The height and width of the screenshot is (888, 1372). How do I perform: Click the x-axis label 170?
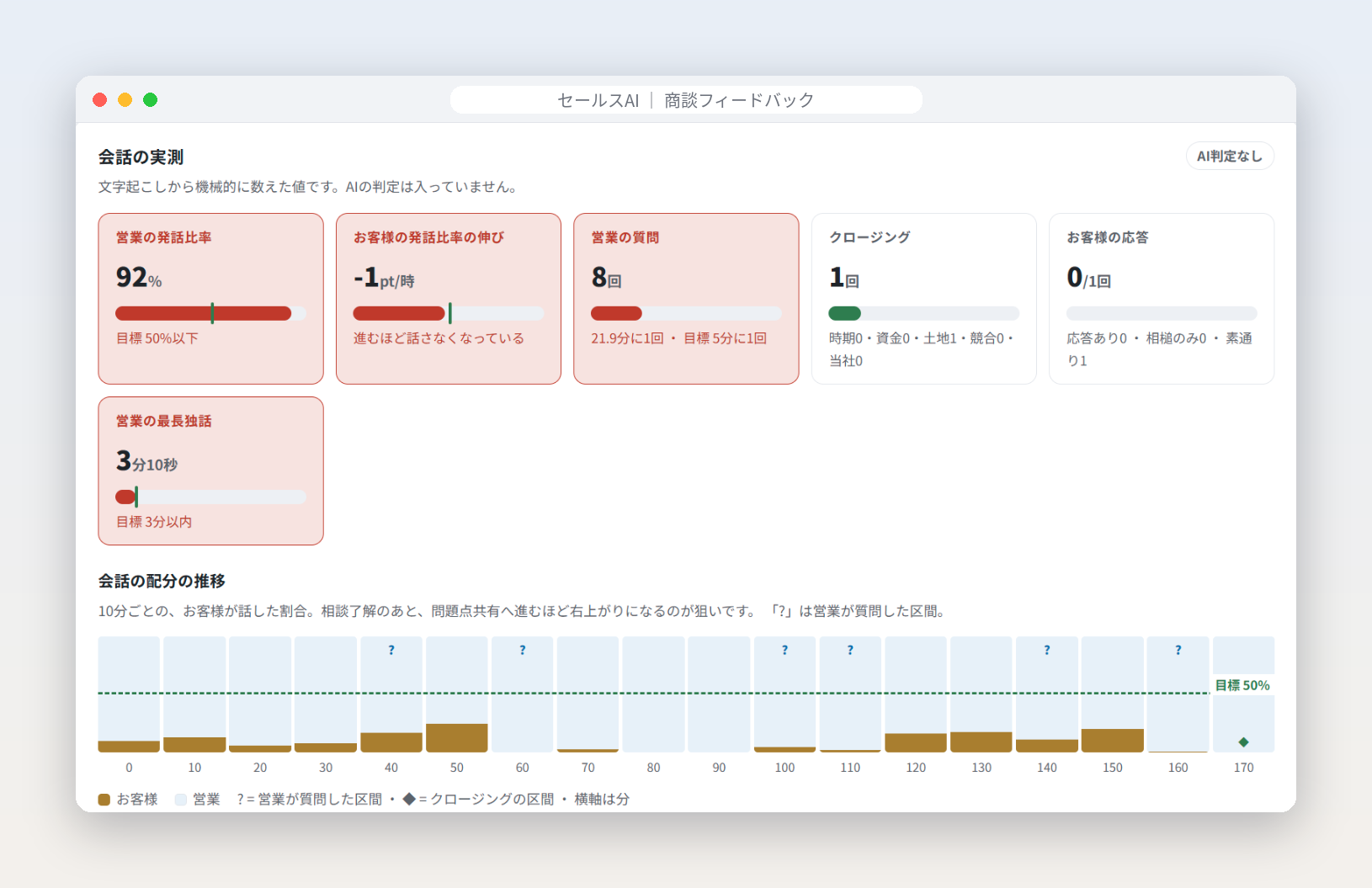(x=1243, y=768)
